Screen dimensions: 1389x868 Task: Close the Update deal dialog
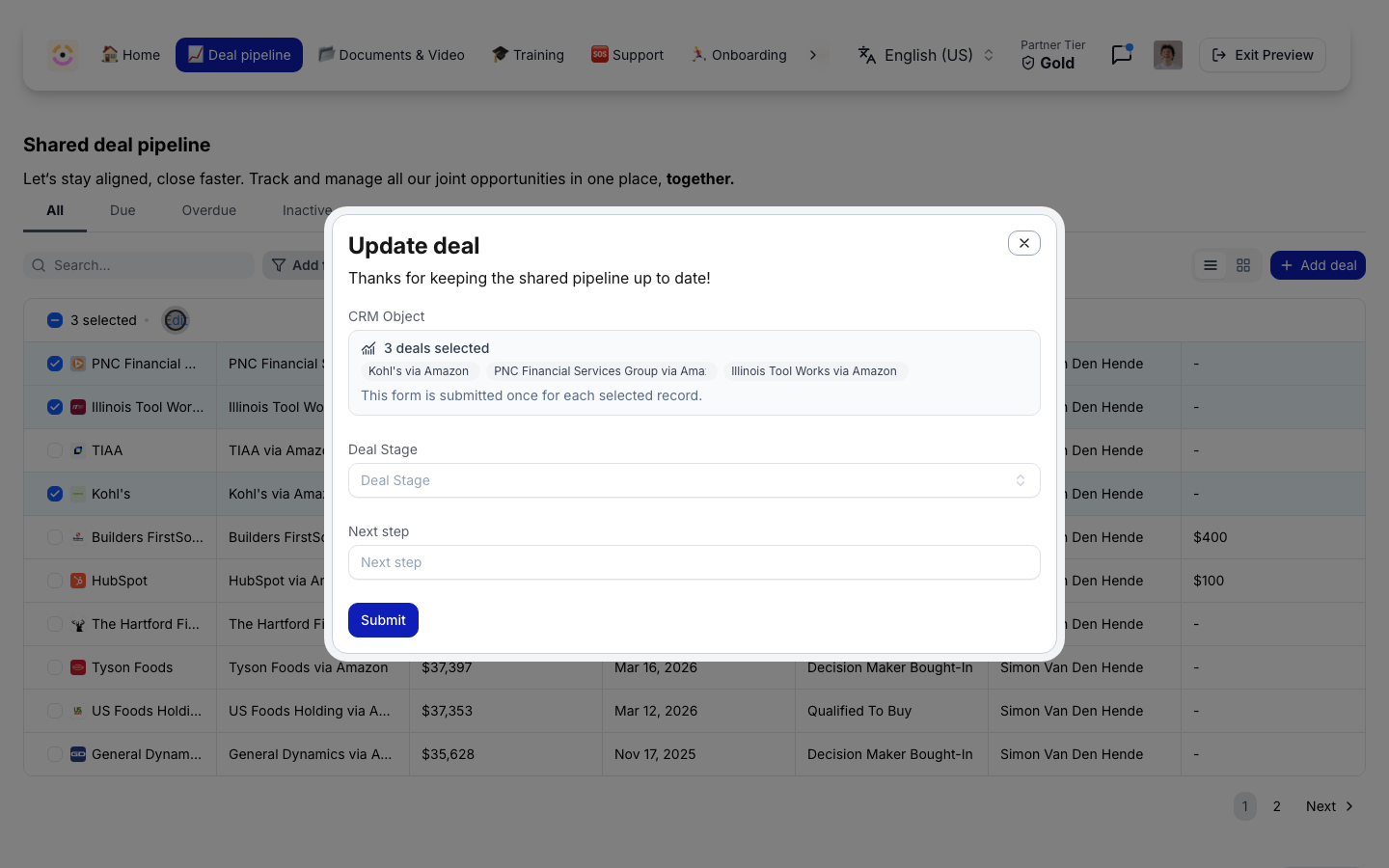[1024, 243]
